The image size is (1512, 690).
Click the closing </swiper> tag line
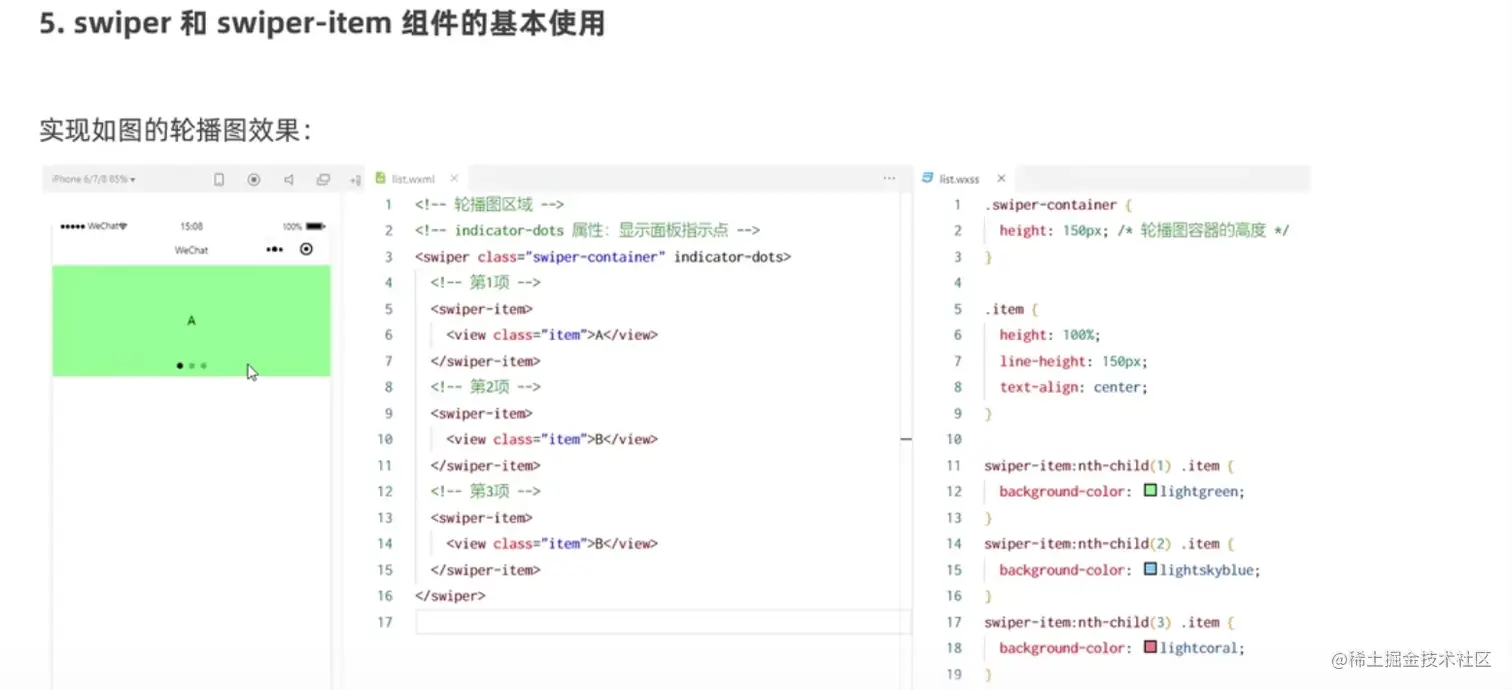(450, 595)
